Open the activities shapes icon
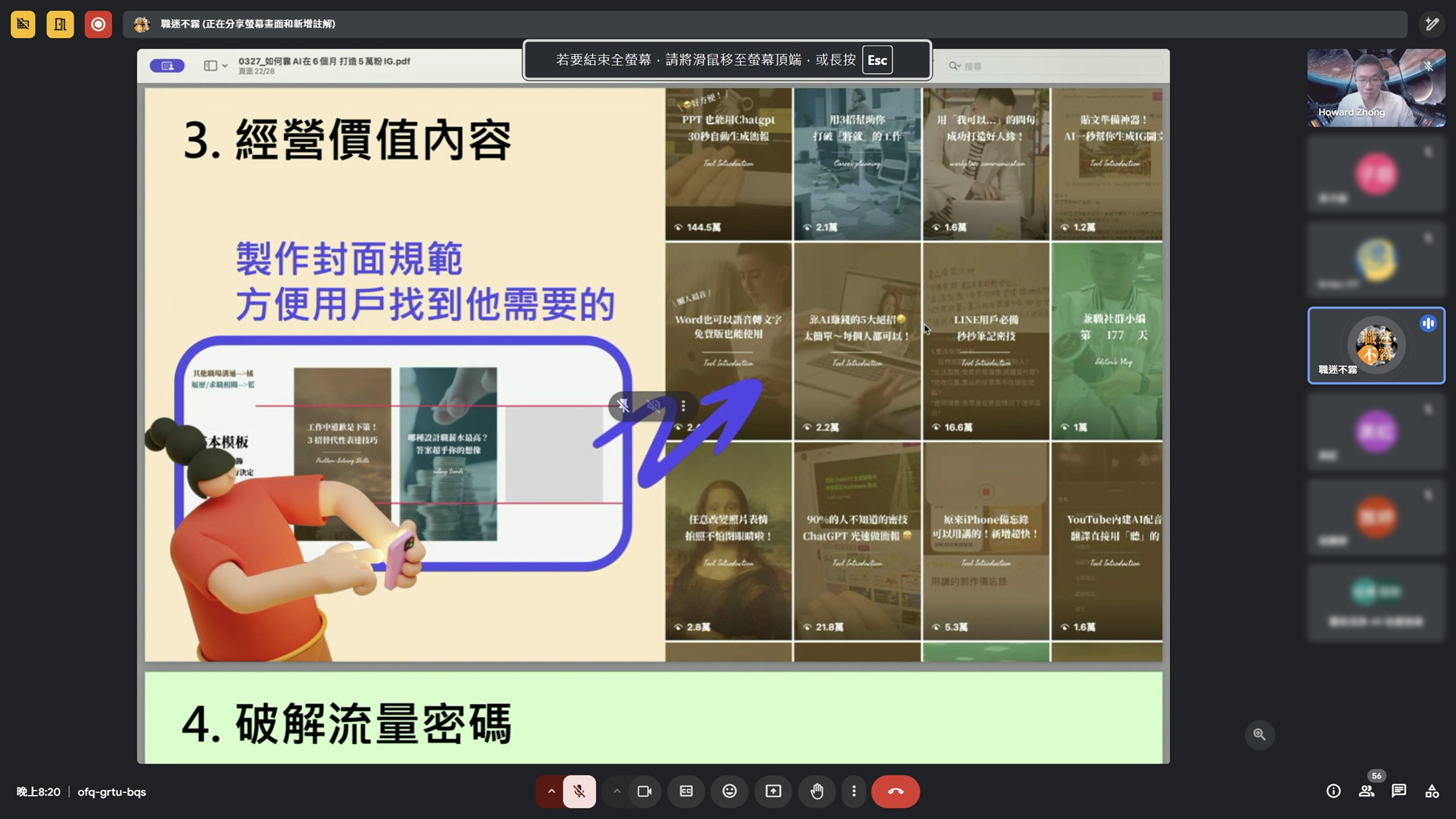 pyautogui.click(x=1432, y=791)
